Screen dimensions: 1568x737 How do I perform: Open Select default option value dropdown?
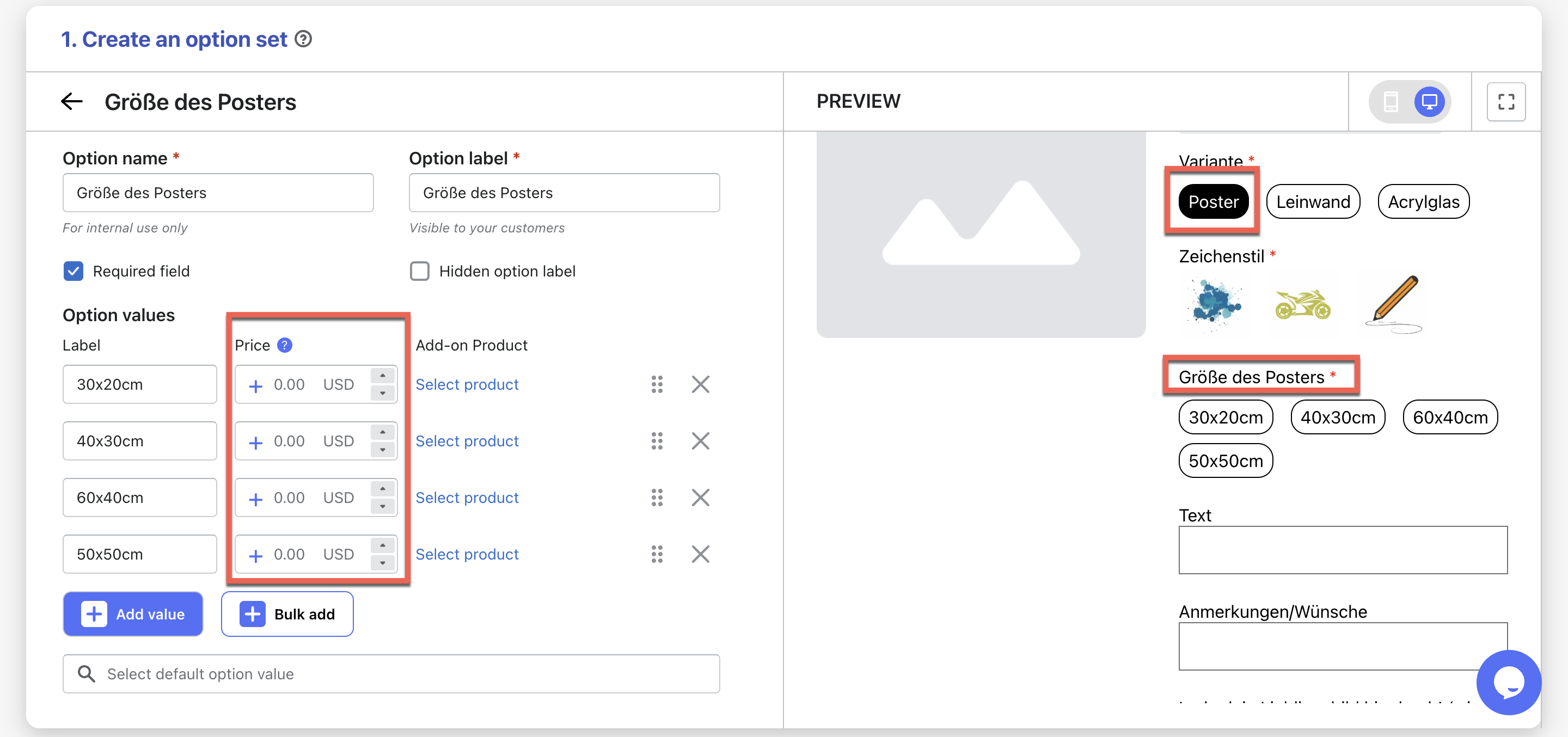pos(391,674)
